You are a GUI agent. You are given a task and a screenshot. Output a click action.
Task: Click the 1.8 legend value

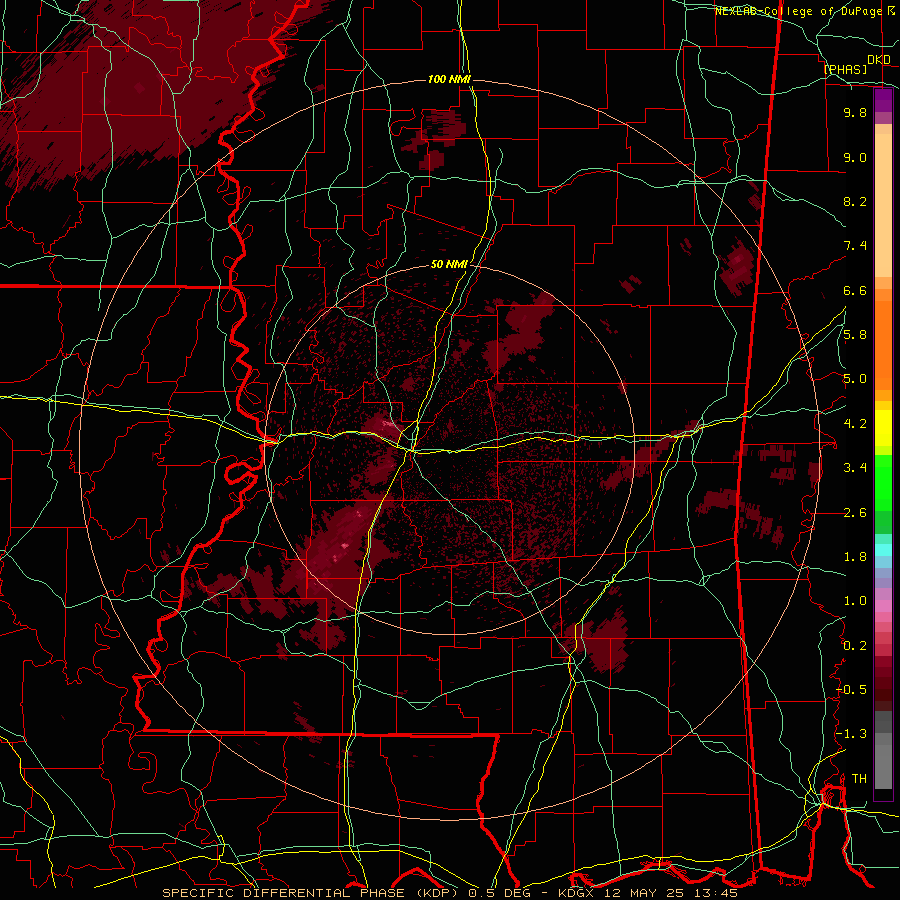click(855, 557)
